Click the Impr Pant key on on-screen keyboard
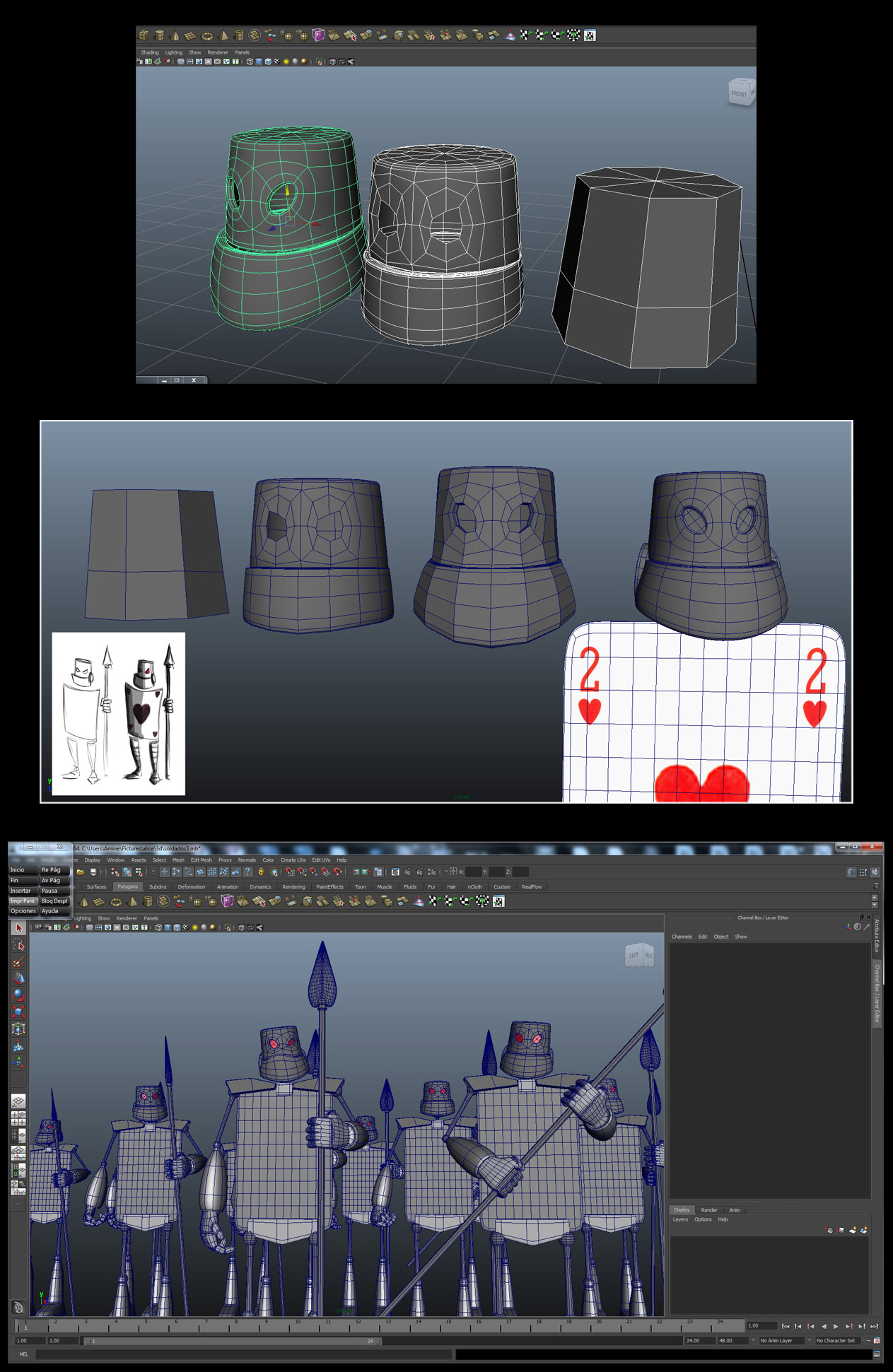893x1372 pixels. tap(23, 901)
